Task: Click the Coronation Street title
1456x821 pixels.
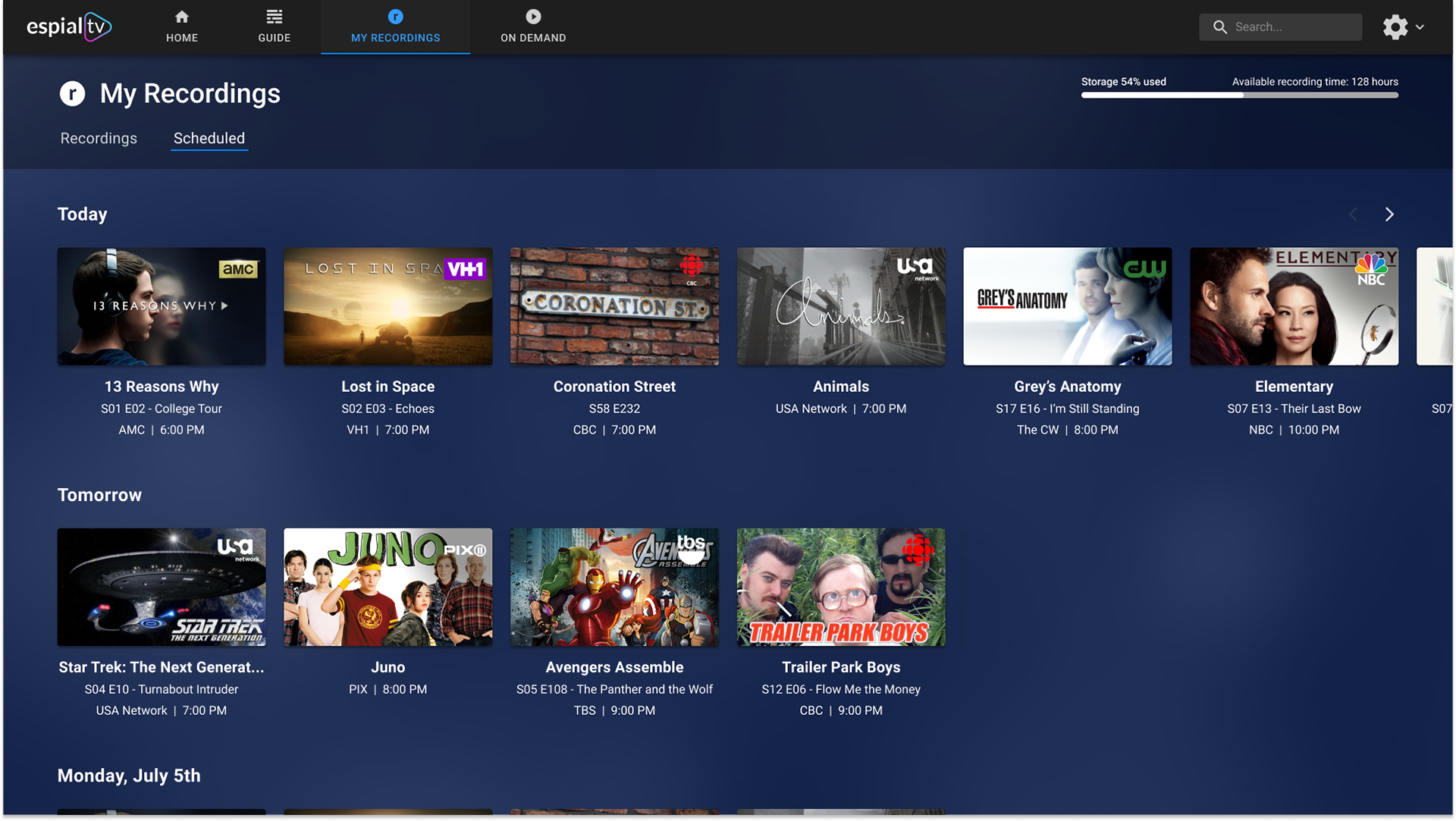Action: (614, 387)
